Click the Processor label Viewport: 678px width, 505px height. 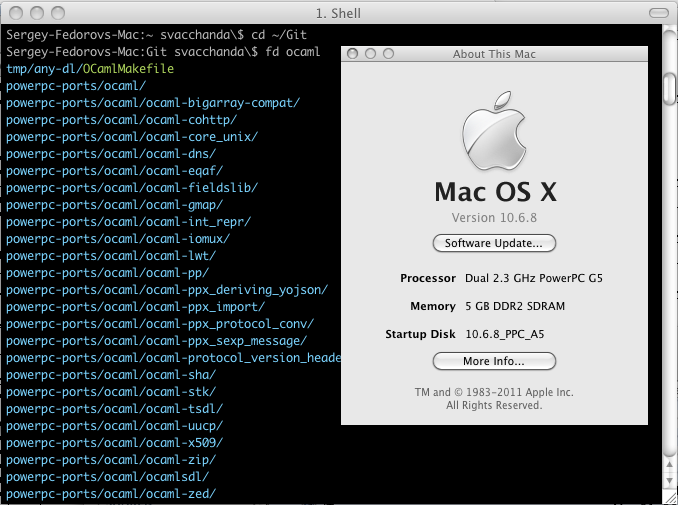[428, 278]
